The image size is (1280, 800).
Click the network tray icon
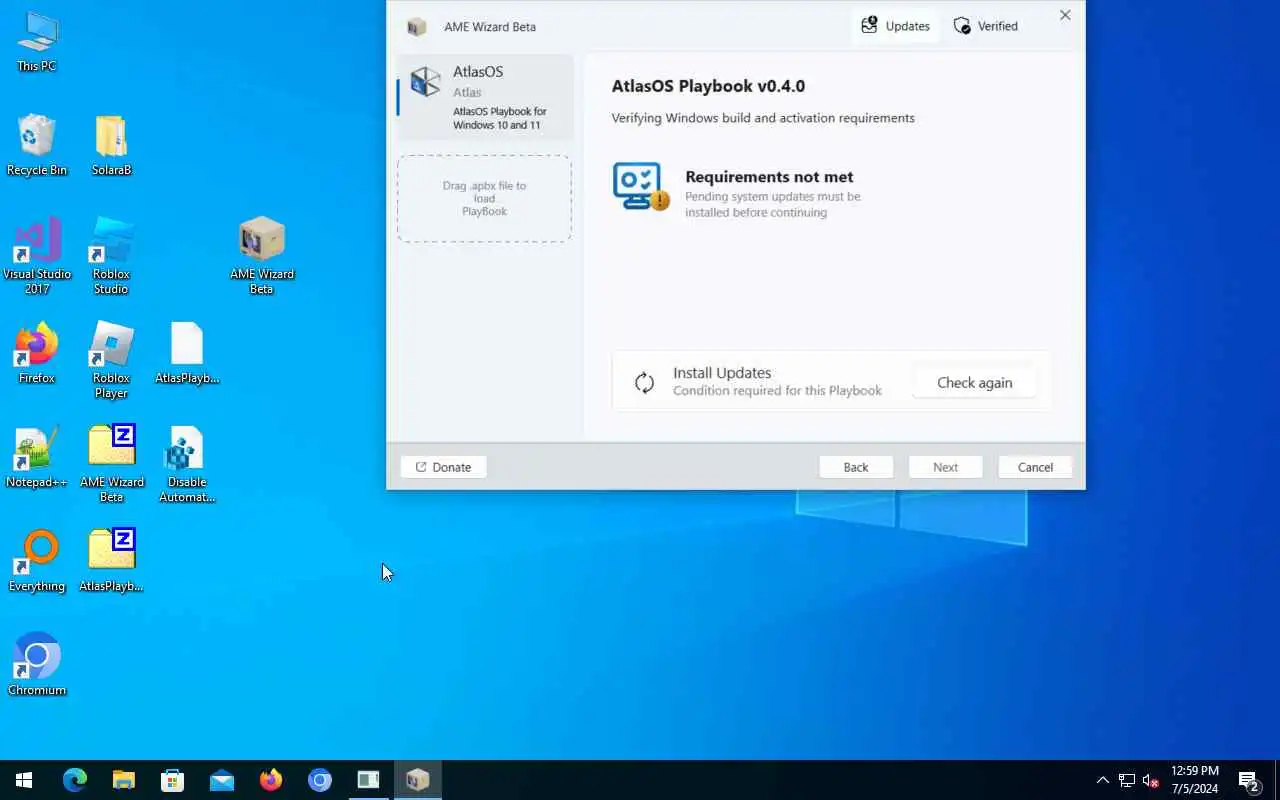tap(1127, 780)
